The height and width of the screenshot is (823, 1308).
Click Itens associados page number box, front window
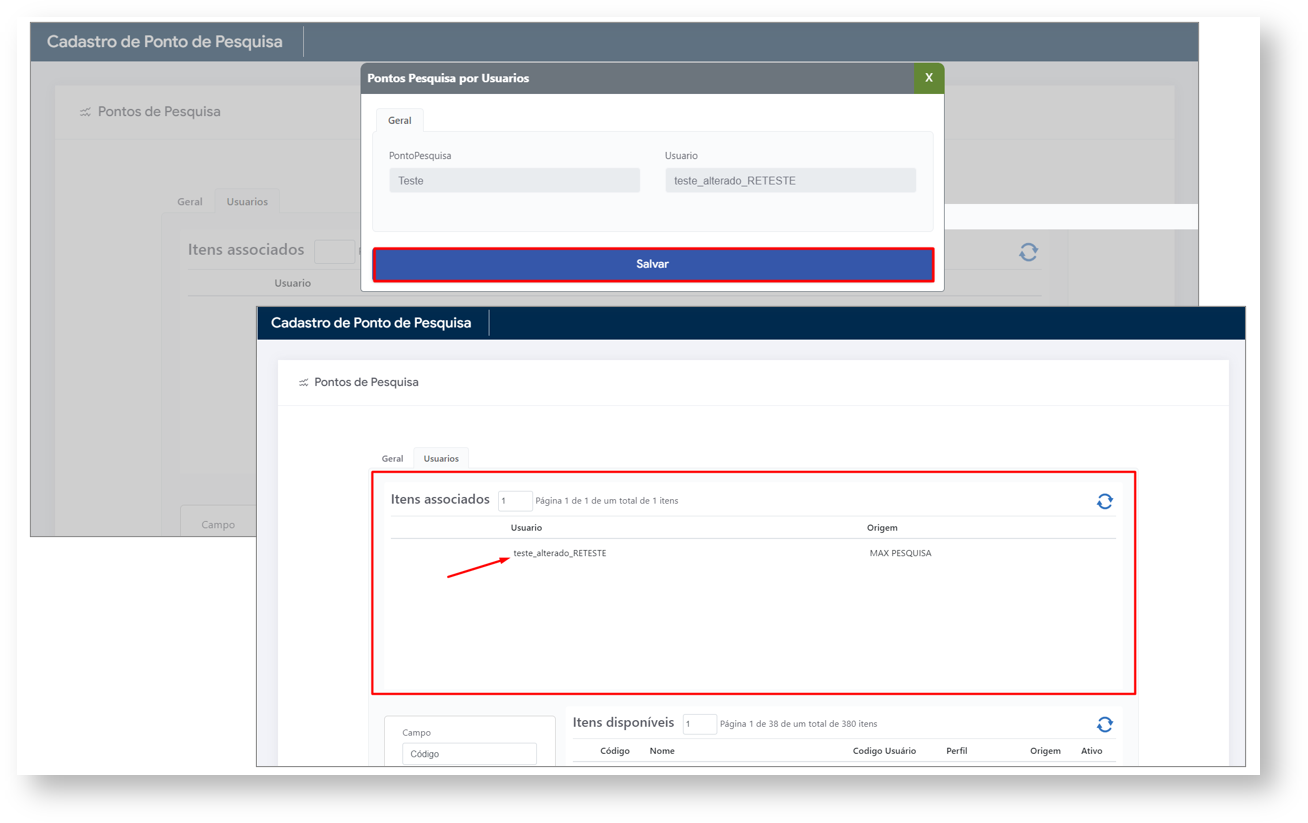(x=515, y=500)
